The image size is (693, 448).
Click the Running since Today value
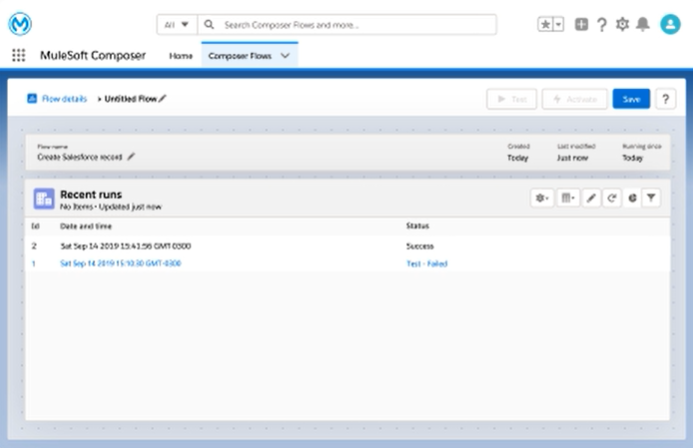pyautogui.click(x=632, y=158)
